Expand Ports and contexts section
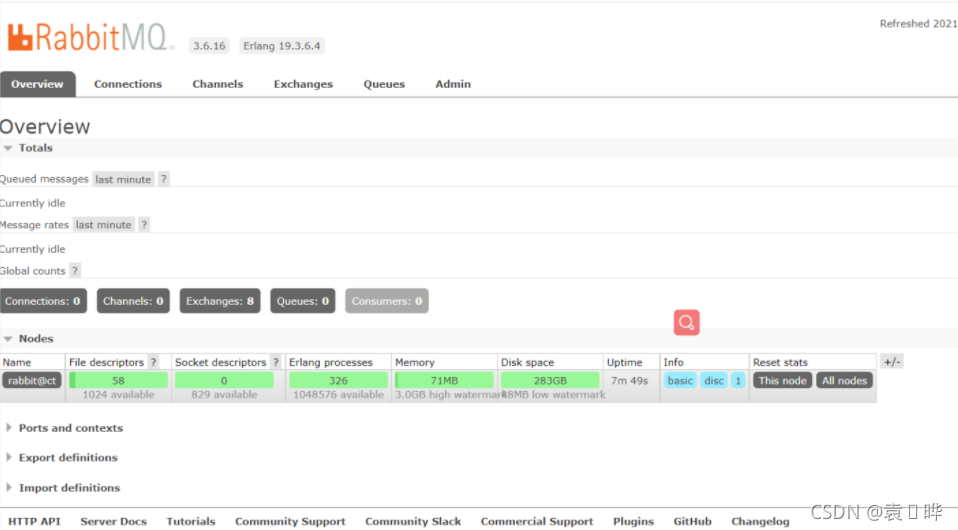Image resolution: width=958 pixels, height=530 pixels. pos(65,428)
